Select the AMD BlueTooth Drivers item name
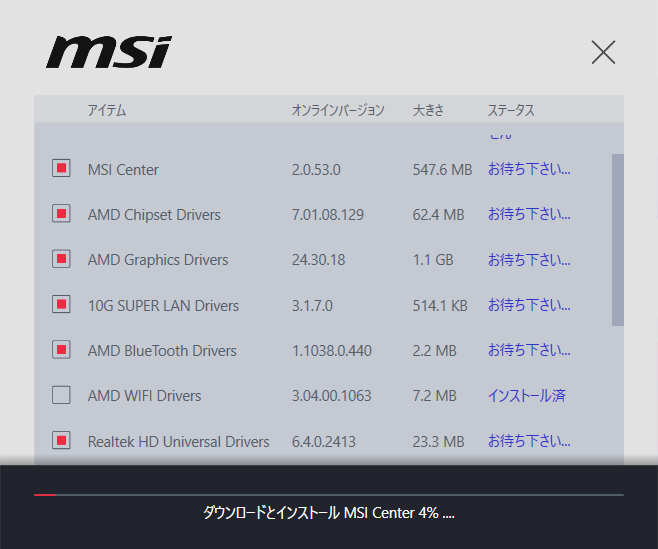This screenshot has width=658, height=549. (162, 351)
